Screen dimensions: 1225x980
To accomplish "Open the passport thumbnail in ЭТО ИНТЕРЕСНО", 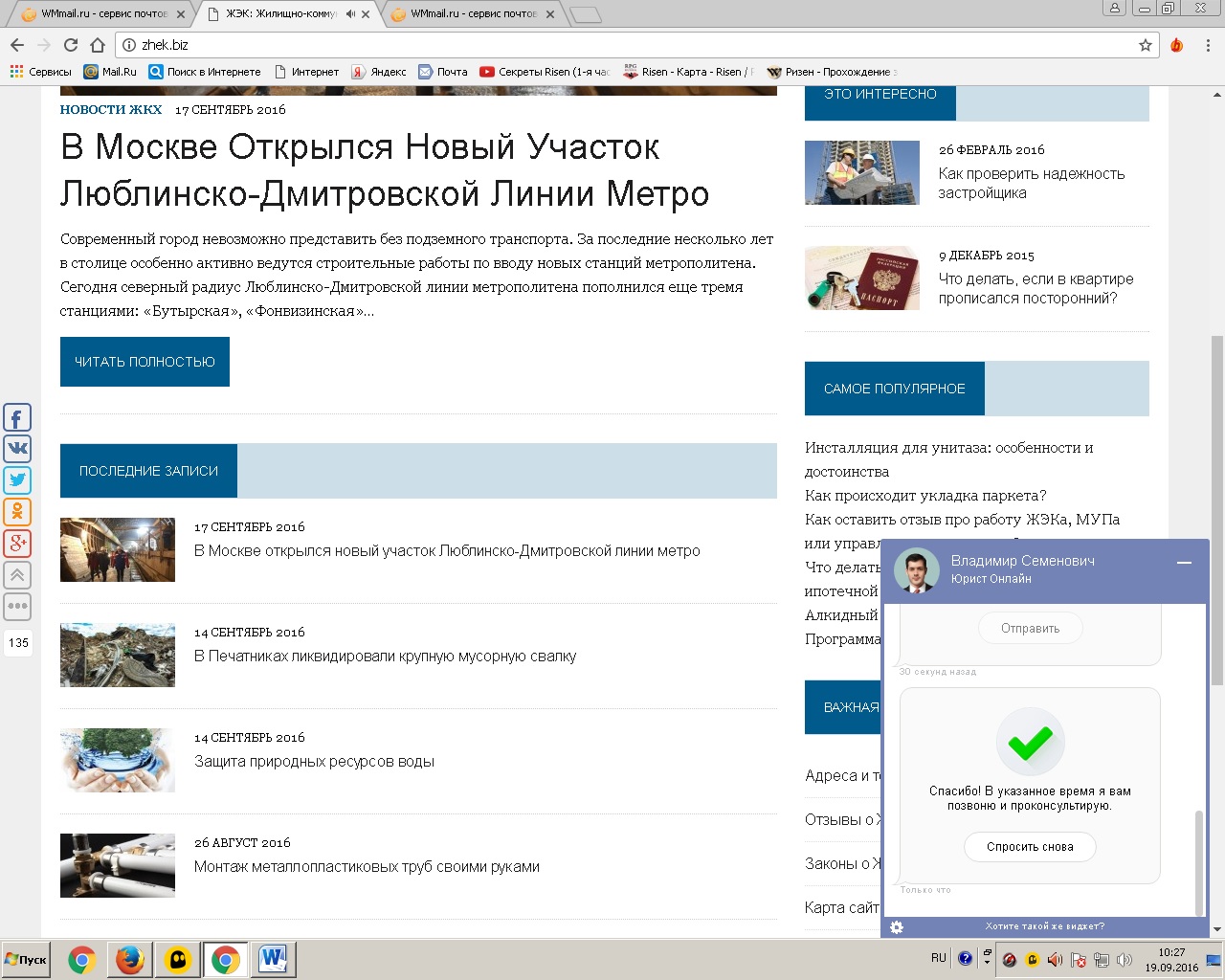I will click(862, 278).
